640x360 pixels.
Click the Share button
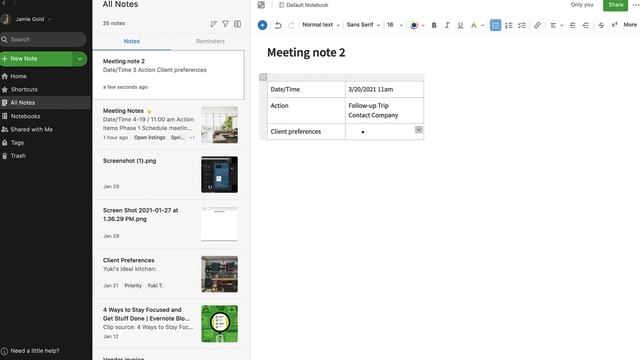[x=616, y=5]
